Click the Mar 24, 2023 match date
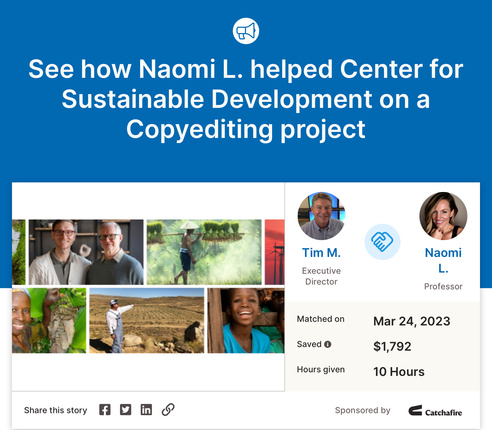 [x=412, y=321]
